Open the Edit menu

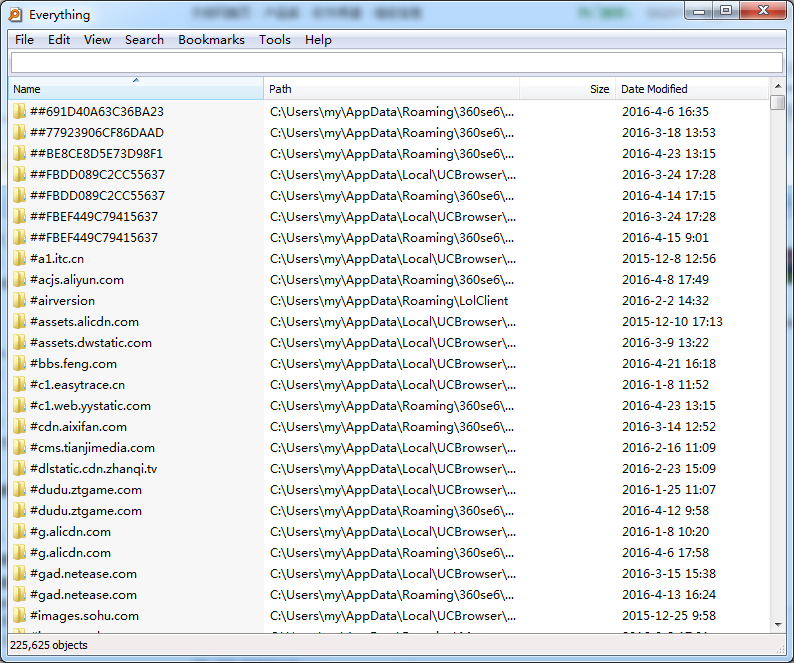[59, 40]
